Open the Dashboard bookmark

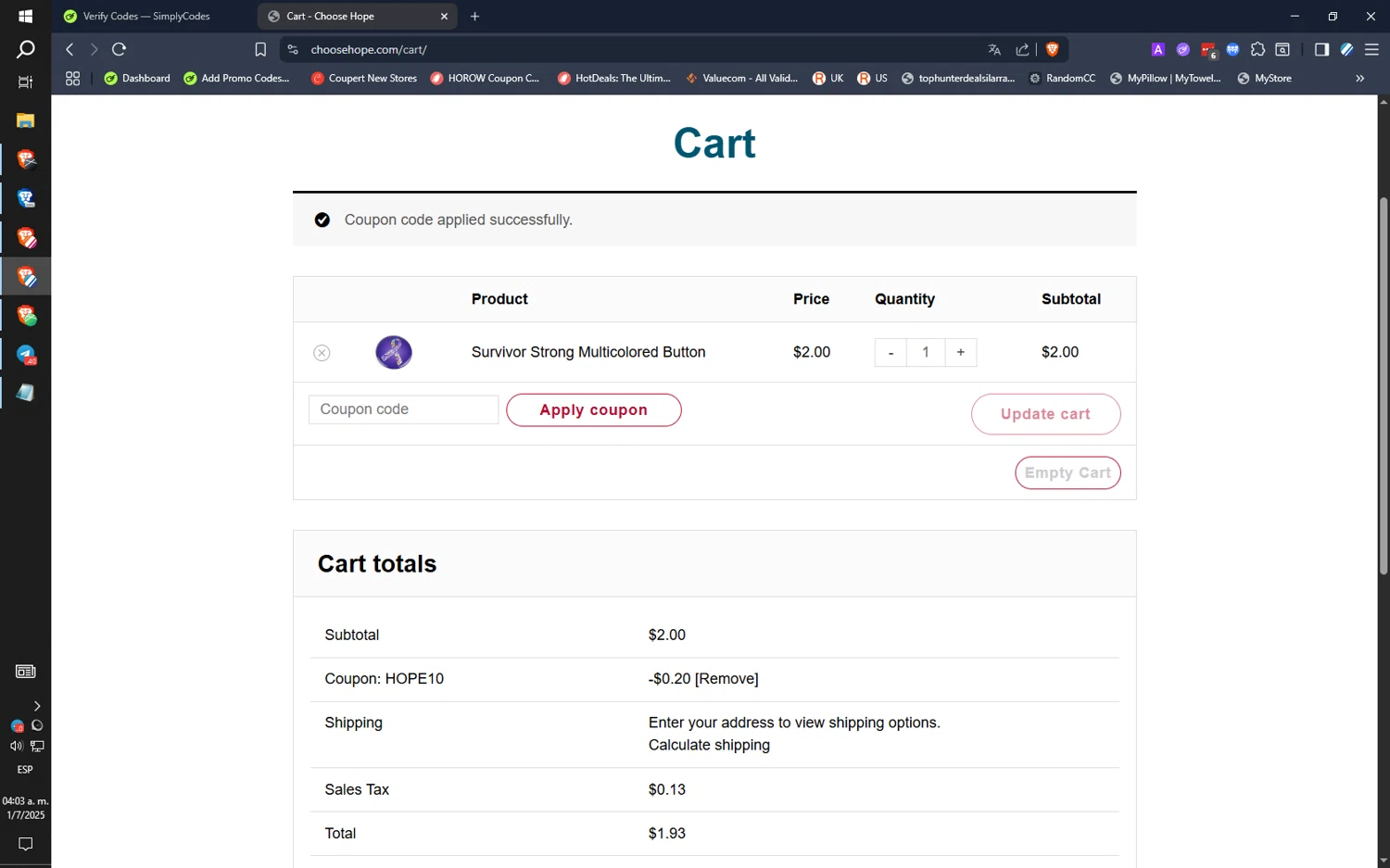click(x=137, y=79)
